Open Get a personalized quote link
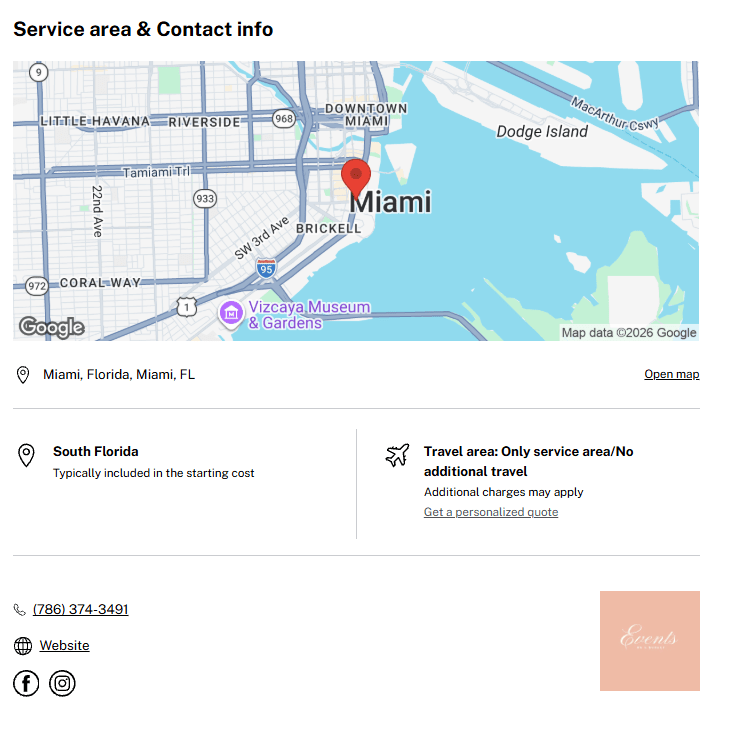731x737 pixels. [491, 512]
